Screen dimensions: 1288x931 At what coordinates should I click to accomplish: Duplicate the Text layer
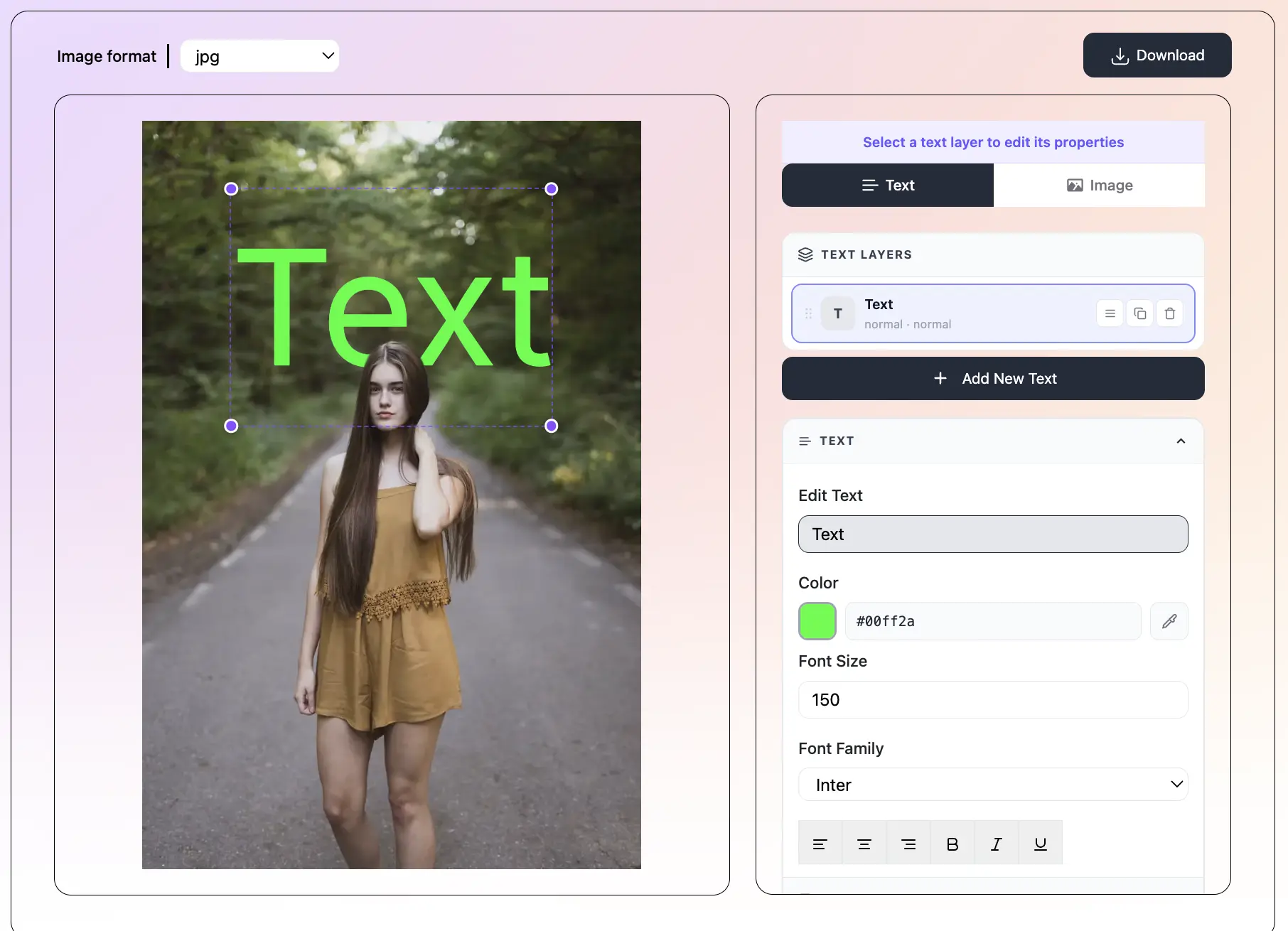1140,313
